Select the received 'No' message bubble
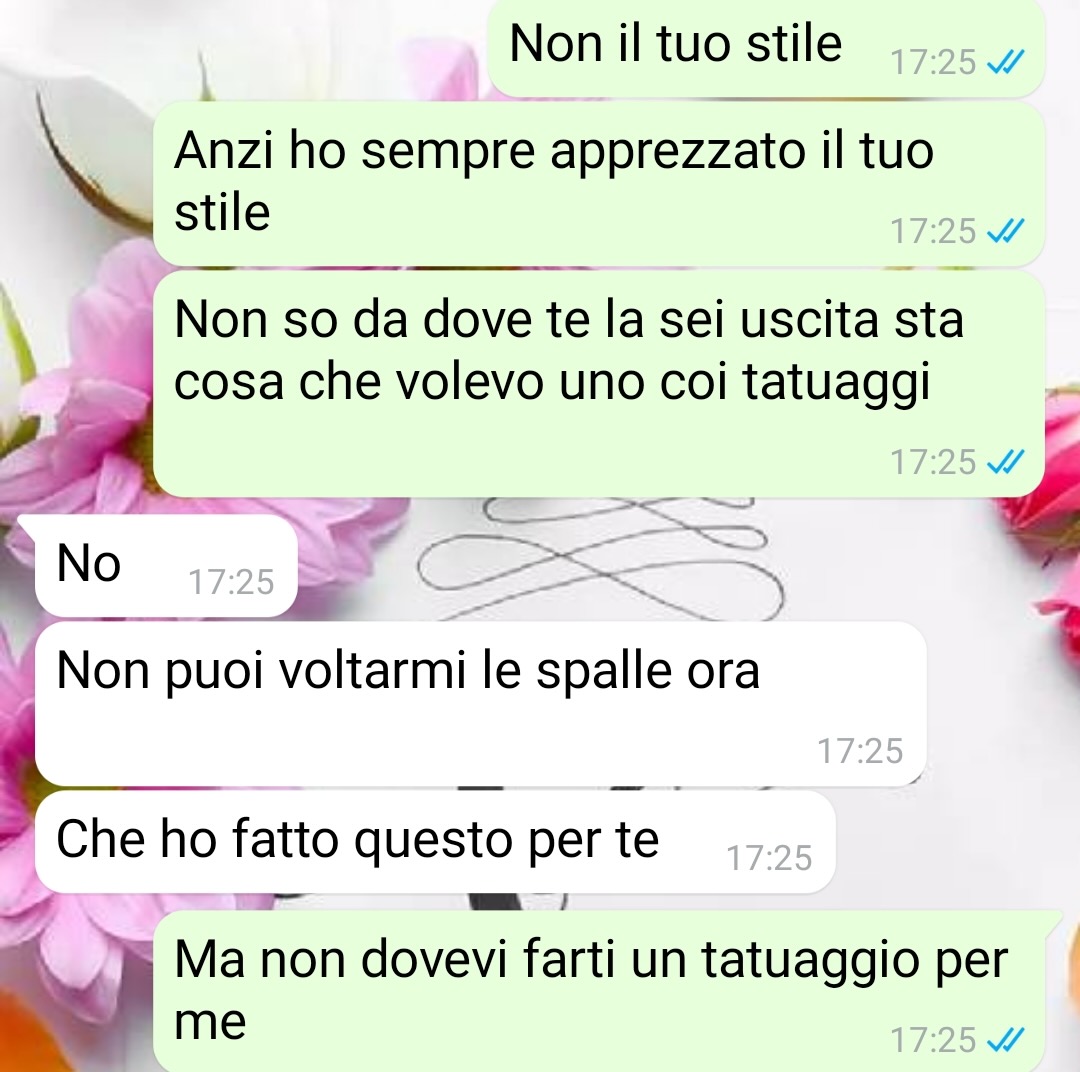Viewport: 1080px width, 1072px height. (x=166, y=566)
